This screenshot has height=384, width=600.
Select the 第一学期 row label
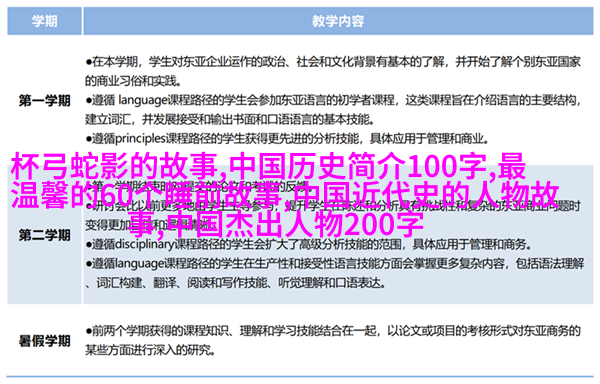tap(44, 101)
